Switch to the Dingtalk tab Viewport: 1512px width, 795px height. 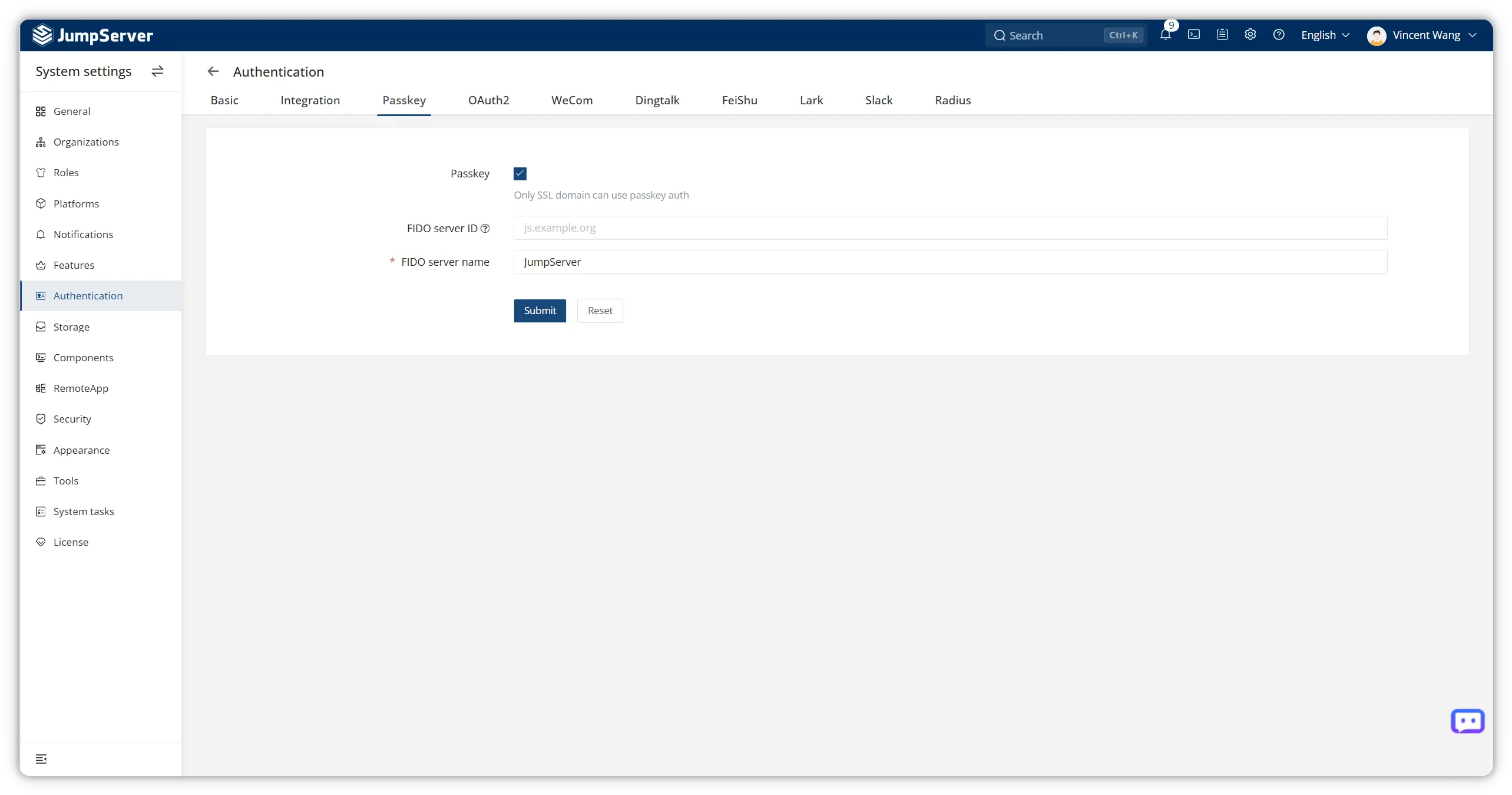[657, 100]
